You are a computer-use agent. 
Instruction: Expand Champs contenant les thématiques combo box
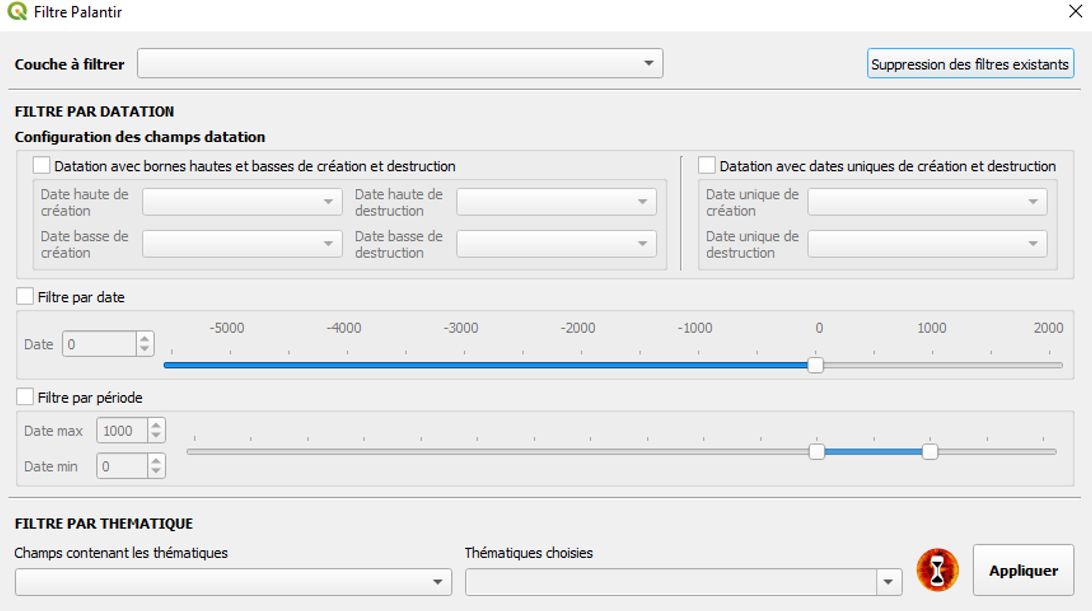pyautogui.click(x=233, y=582)
